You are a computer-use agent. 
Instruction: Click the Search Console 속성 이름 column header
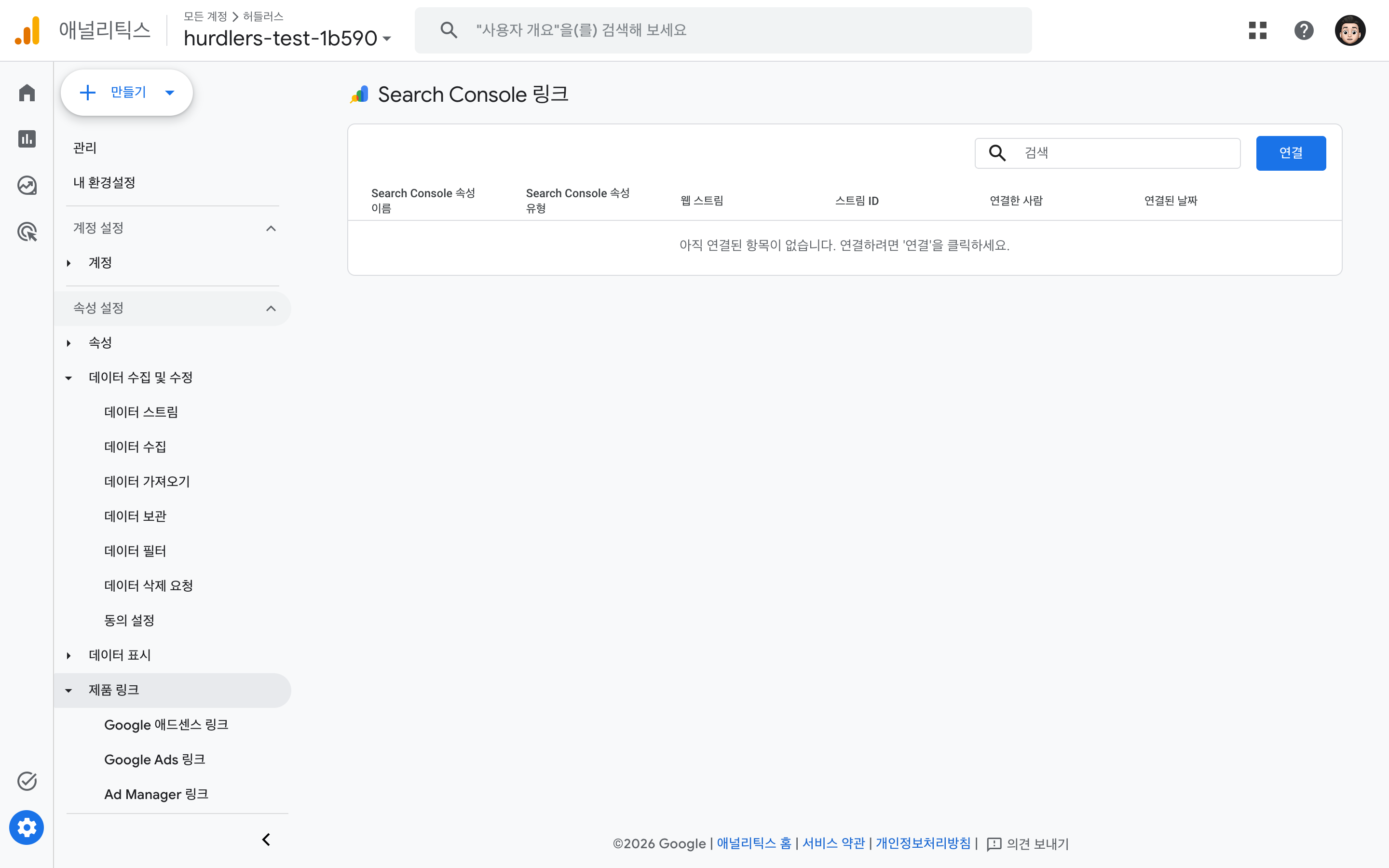pos(423,200)
